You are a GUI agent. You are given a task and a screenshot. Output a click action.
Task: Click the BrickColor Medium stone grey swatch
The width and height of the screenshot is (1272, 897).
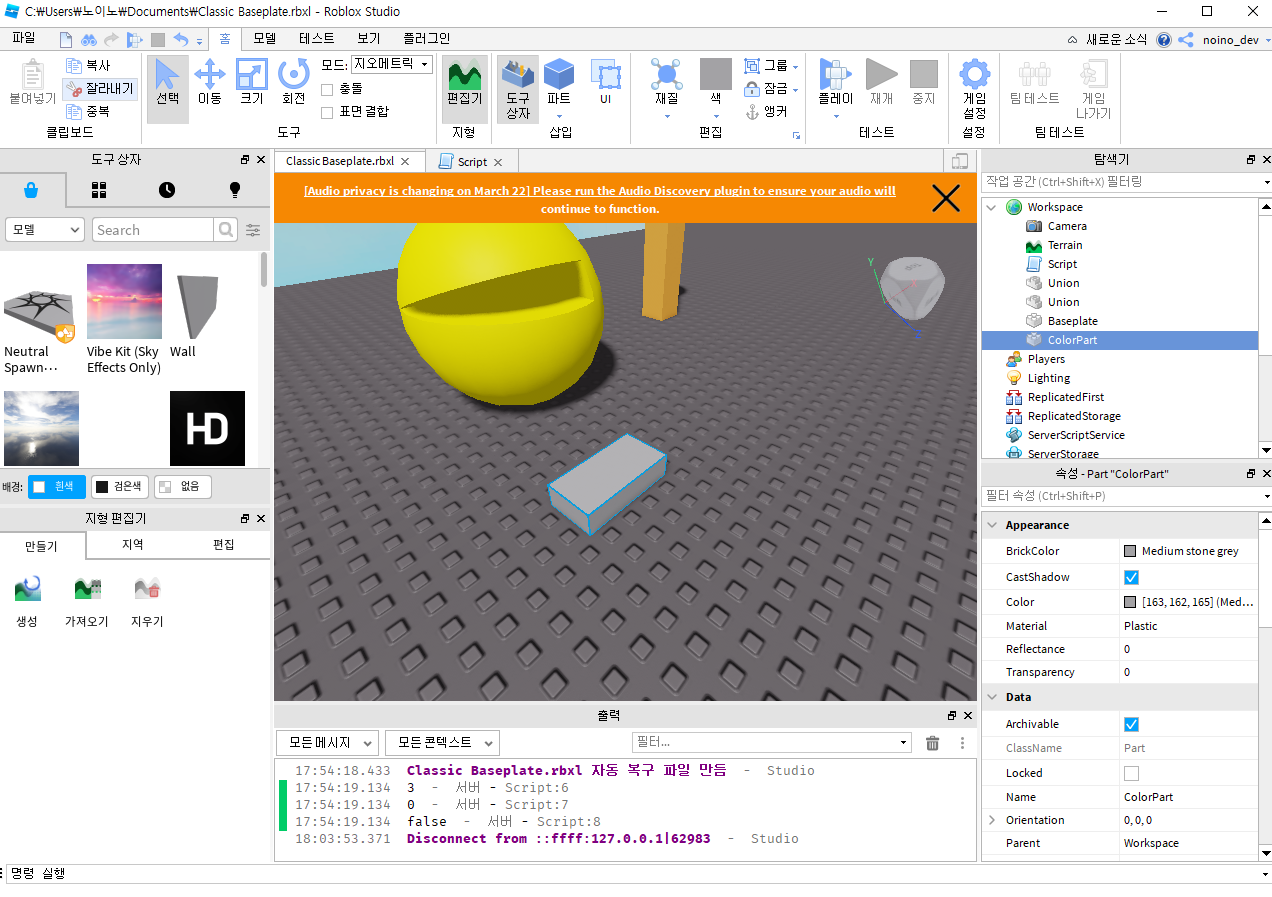click(x=1130, y=551)
